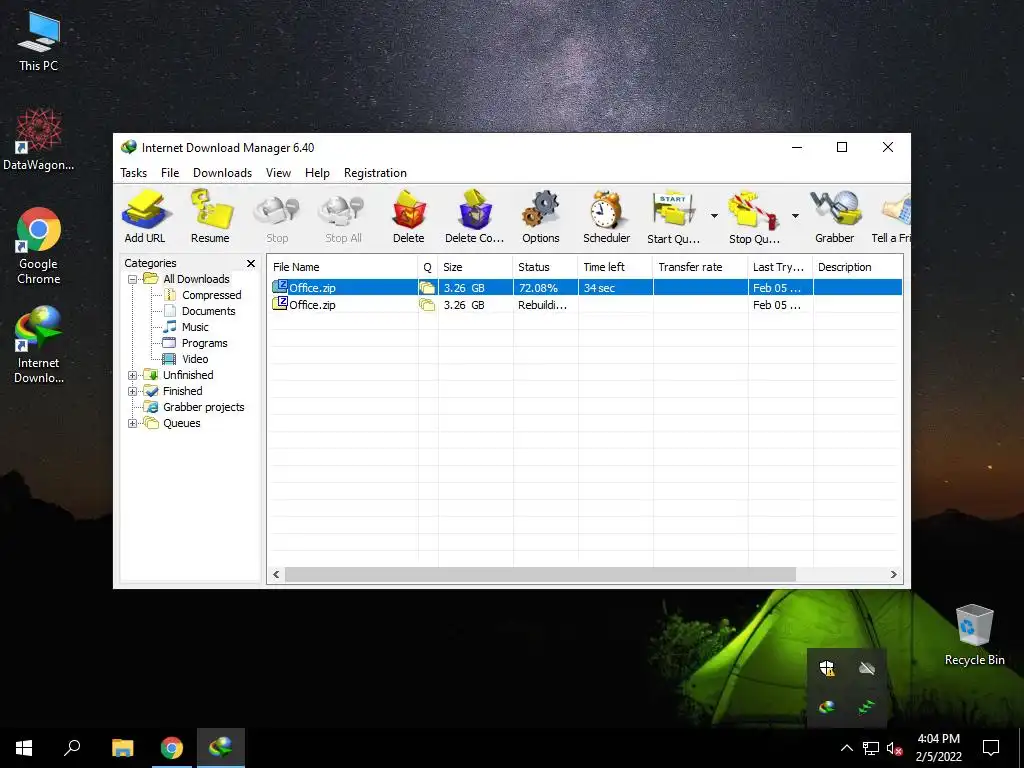The height and width of the screenshot is (768, 1024).
Task: Open Start Queue dropdown arrow
Action: coord(714,216)
